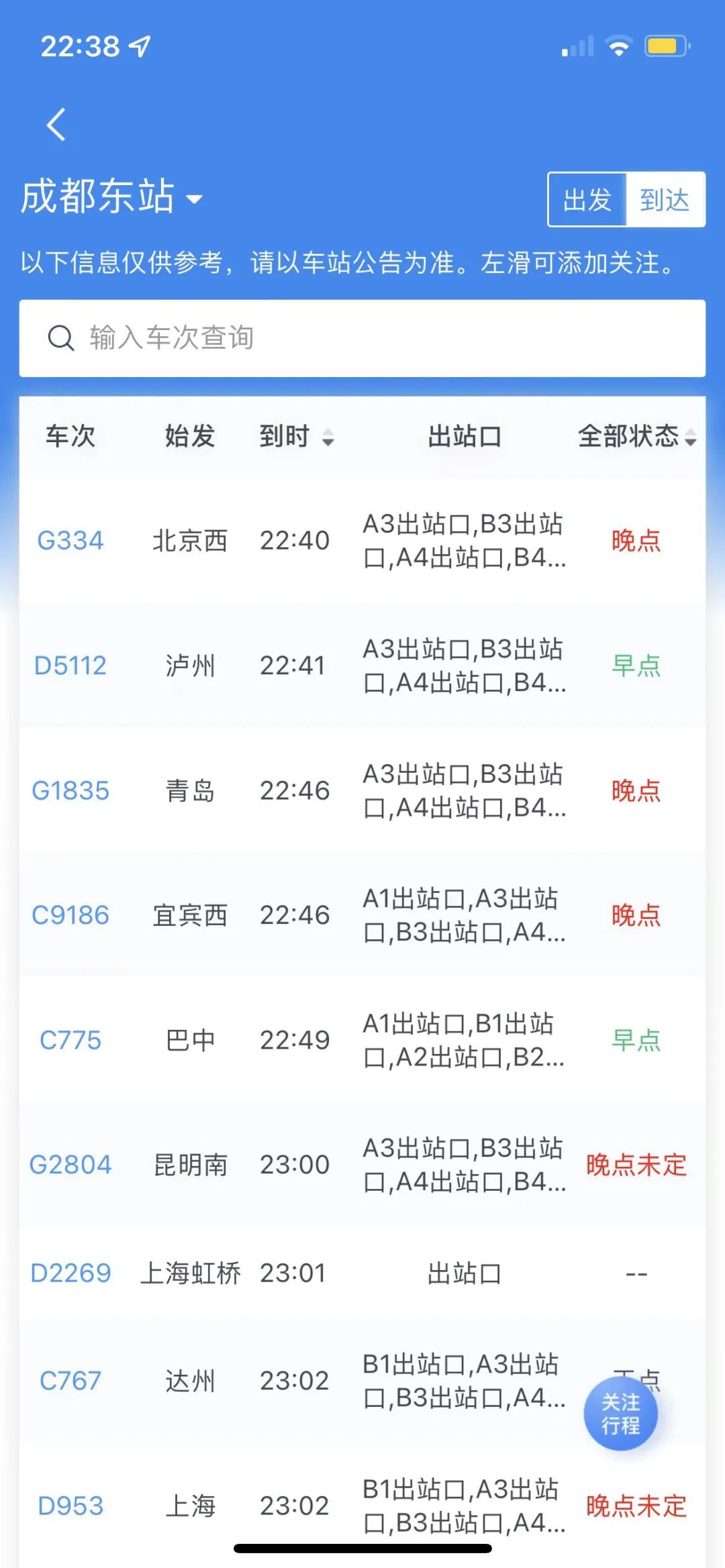725x1568 pixels.
Task: Tap the home indicator bar
Action: (362, 1549)
